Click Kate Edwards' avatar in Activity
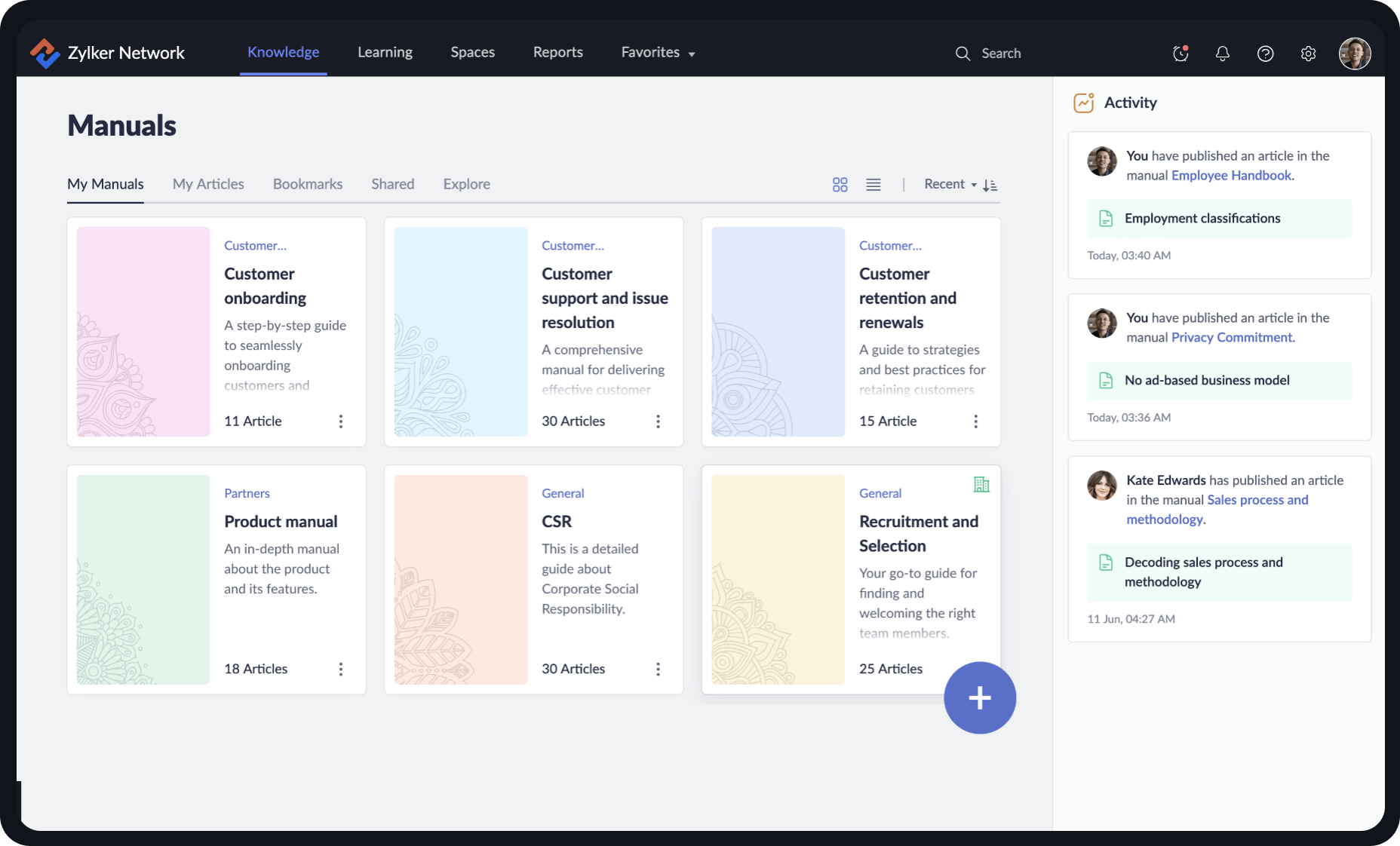1400x846 pixels. click(1102, 486)
